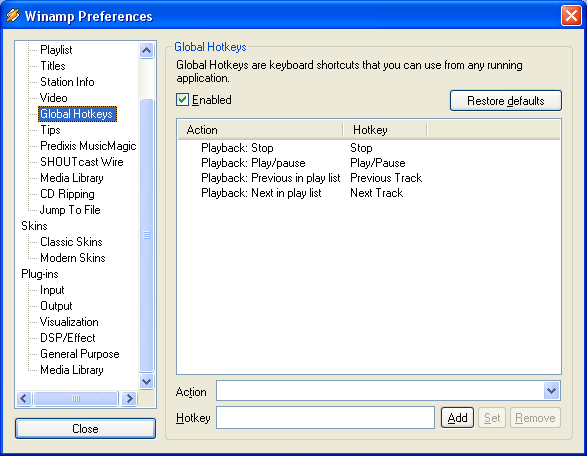Screen dimensions: 587x456
Task: Close the Winamp Preferences window with X
Action: (x=571, y=16)
